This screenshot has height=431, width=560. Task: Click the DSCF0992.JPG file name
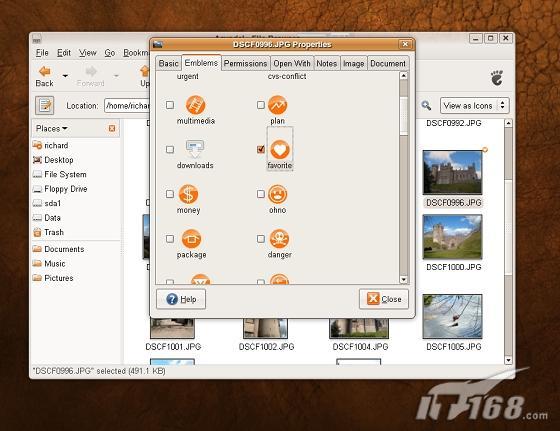(x=454, y=123)
